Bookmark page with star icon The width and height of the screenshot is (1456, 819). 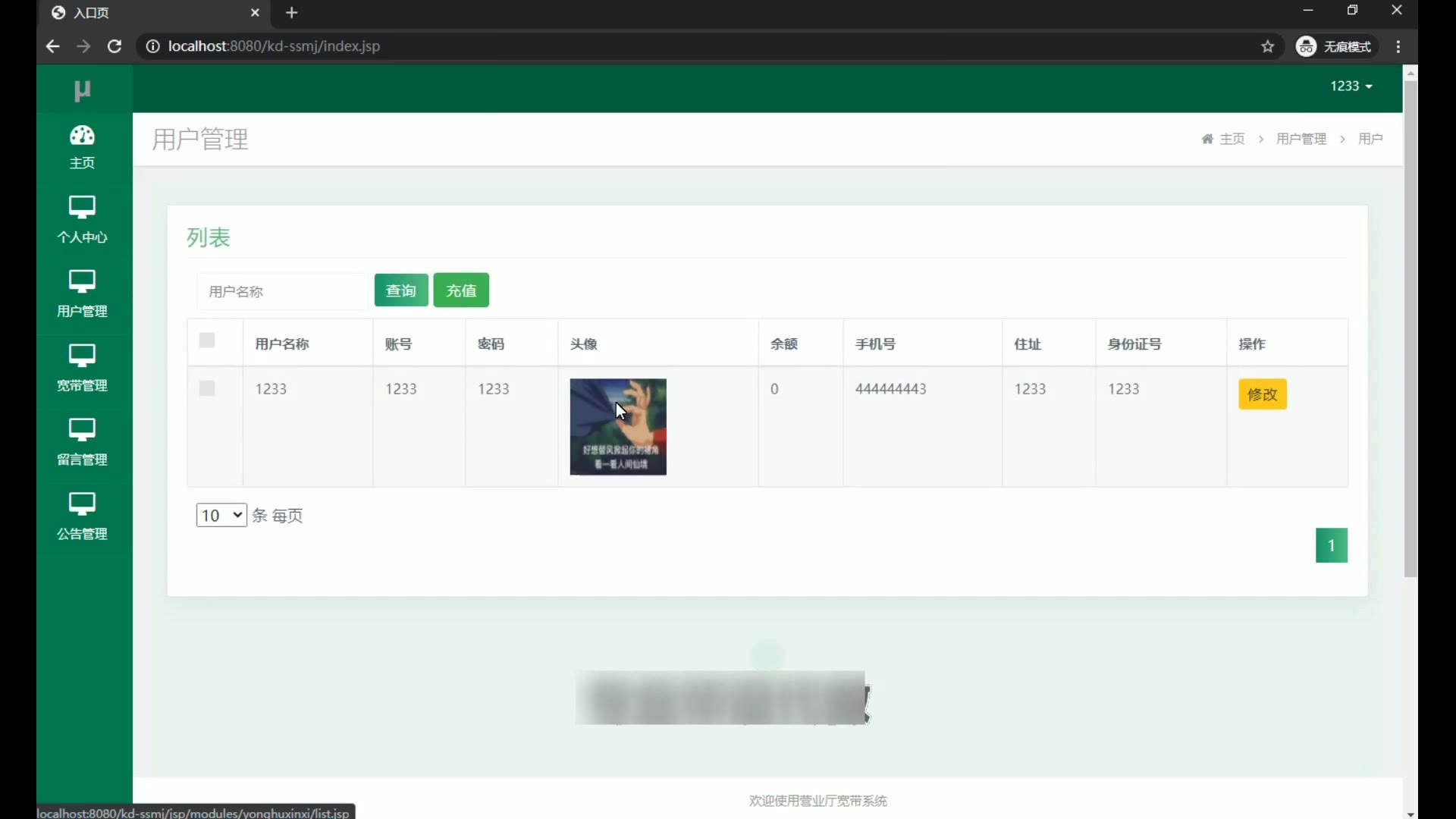tap(1267, 46)
